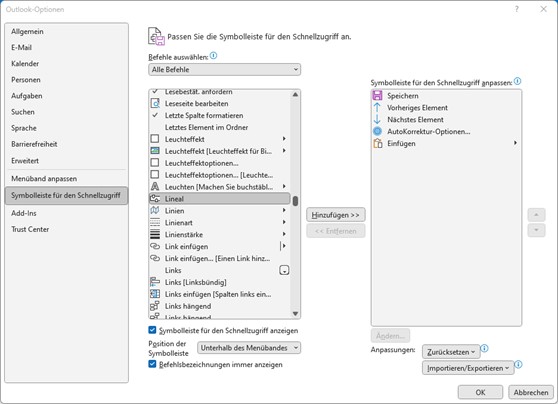Click the Links einfügen column icon
The width and height of the screenshot is (558, 404).
click(x=155, y=294)
